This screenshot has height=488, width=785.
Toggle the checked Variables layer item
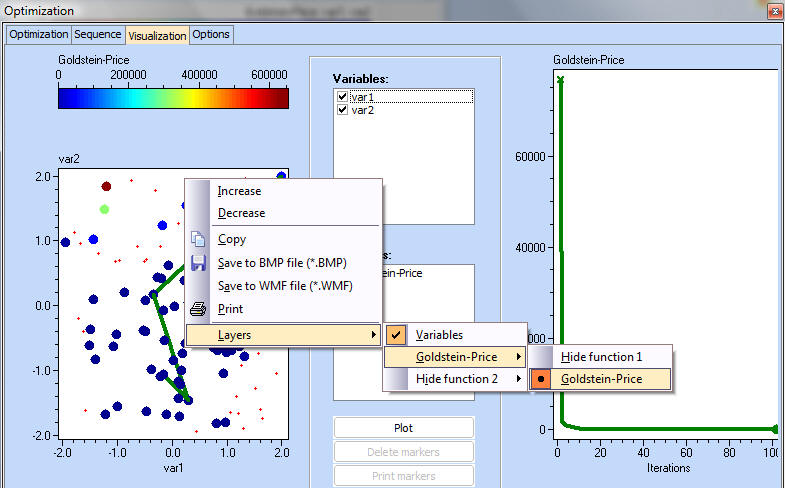[x=439, y=335]
